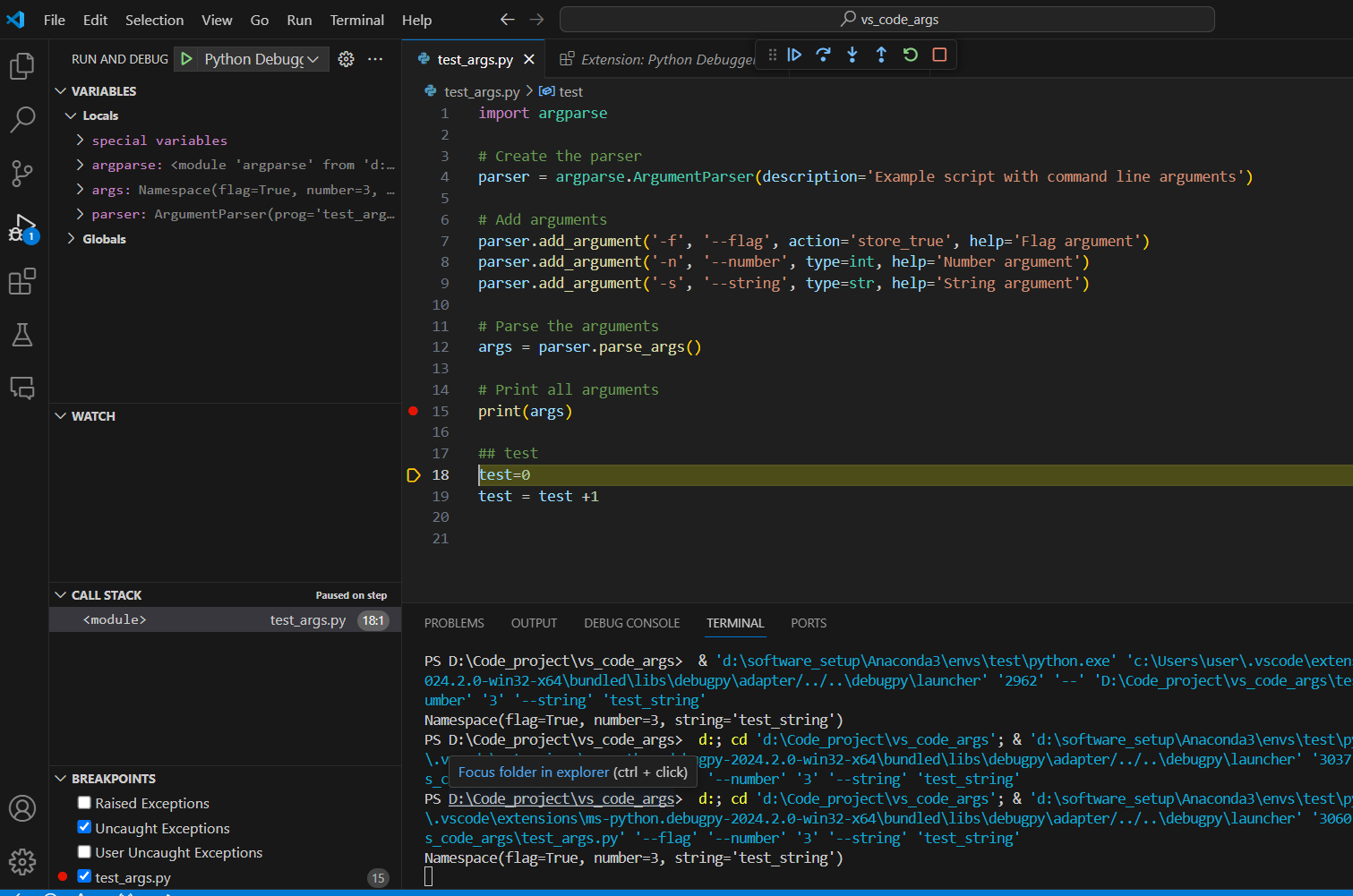Uncheck the Uncaught Exceptions checkbox
The image size is (1353, 896).
click(x=84, y=828)
